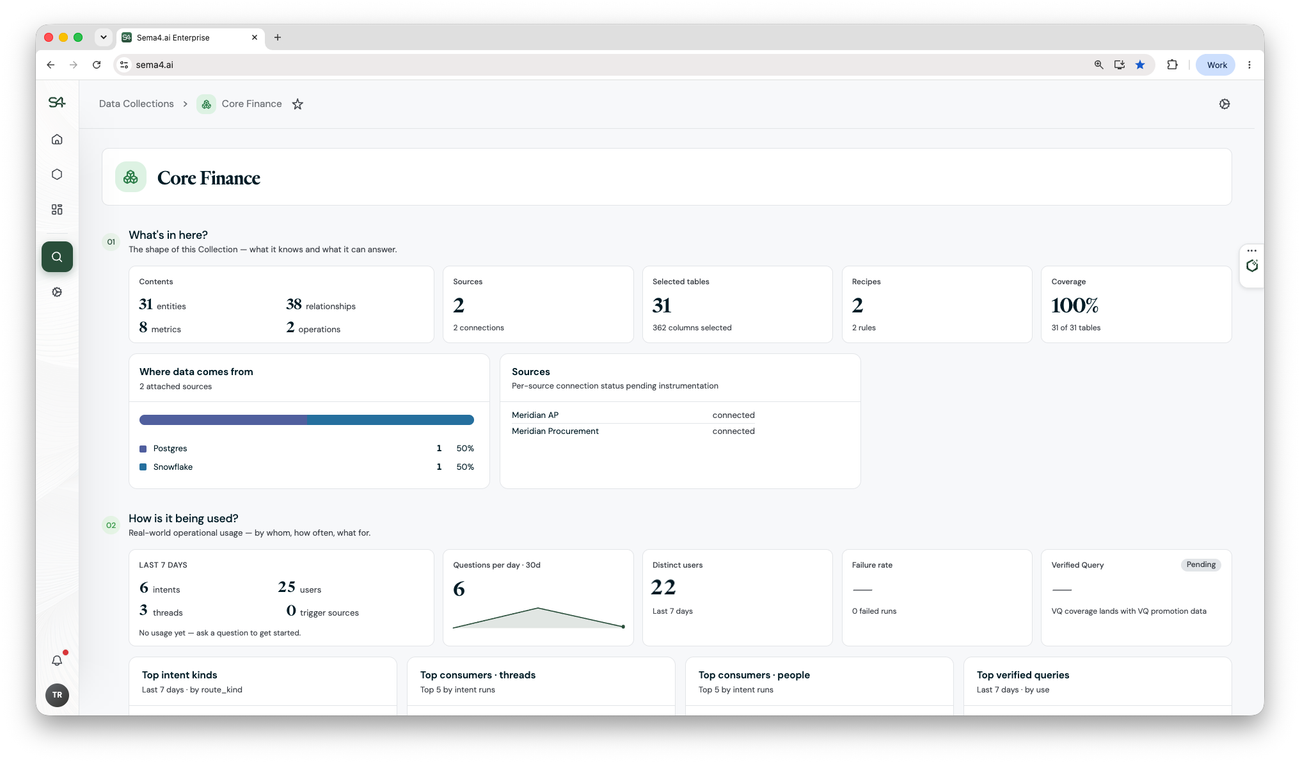Image resolution: width=1300 pixels, height=763 pixels.
Task: Open the dashboard grid icon in sidebar
Action: (57, 209)
